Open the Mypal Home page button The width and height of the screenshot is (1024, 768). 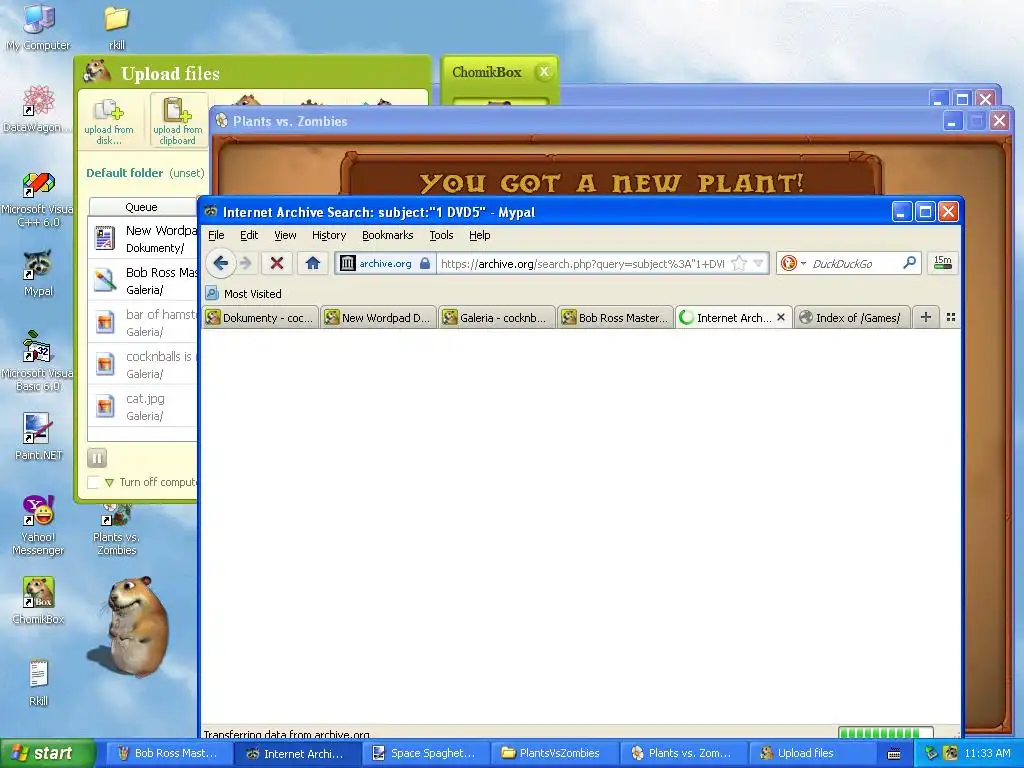(x=313, y=263)
